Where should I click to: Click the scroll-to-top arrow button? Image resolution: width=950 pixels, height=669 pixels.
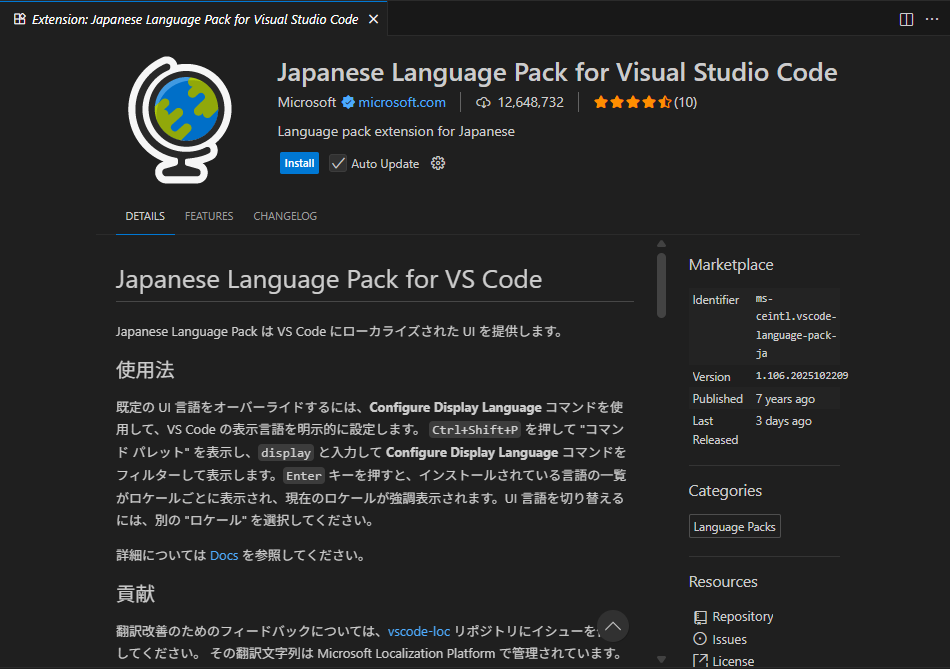click(x=613, y=625)
